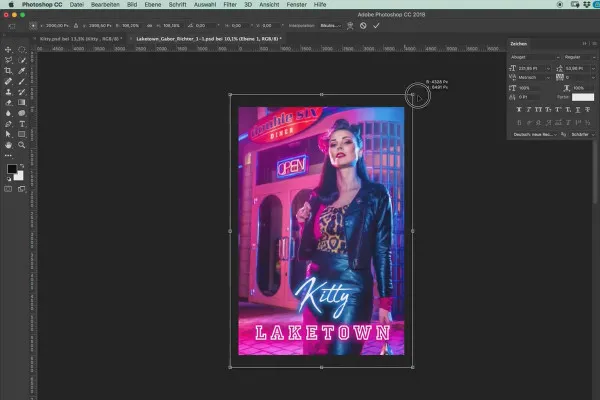Cancel transform with the circle-slash icon
Image resolution: width=600 pixels, height=400 pixels.
pyautogui.click(x=363, y=25)
